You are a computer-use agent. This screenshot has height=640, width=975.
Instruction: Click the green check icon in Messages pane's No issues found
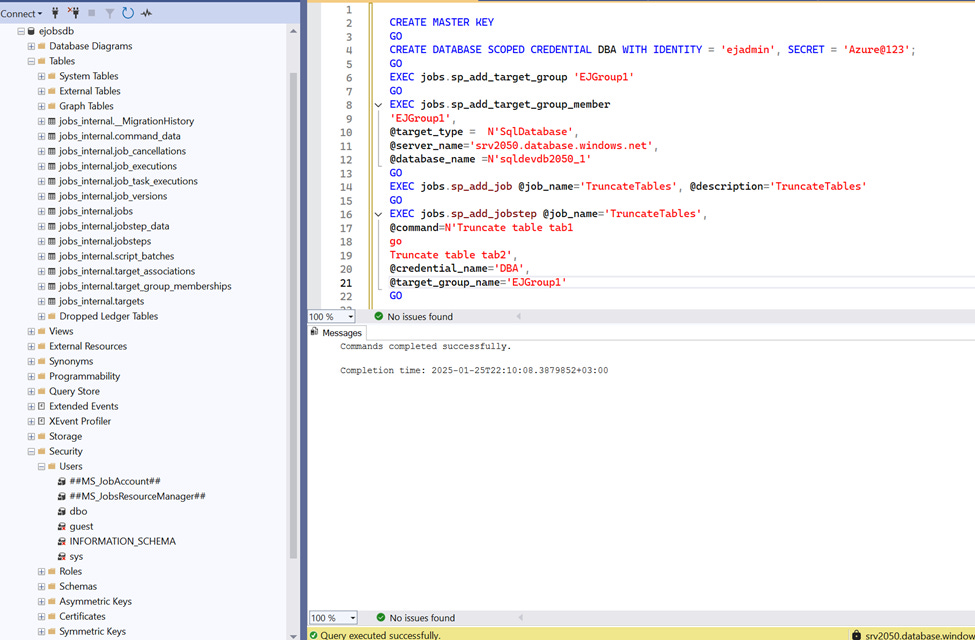381,618
